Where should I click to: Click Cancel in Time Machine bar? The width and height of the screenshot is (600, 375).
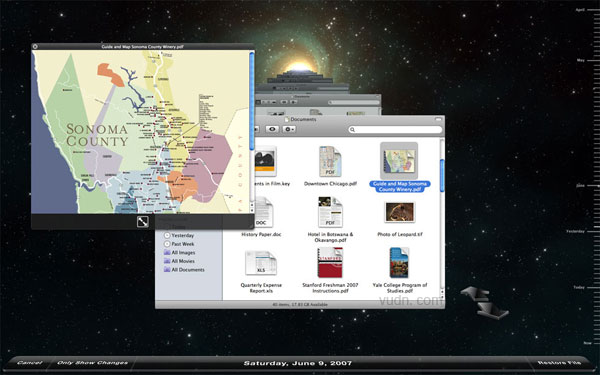(x=29, y=362)
